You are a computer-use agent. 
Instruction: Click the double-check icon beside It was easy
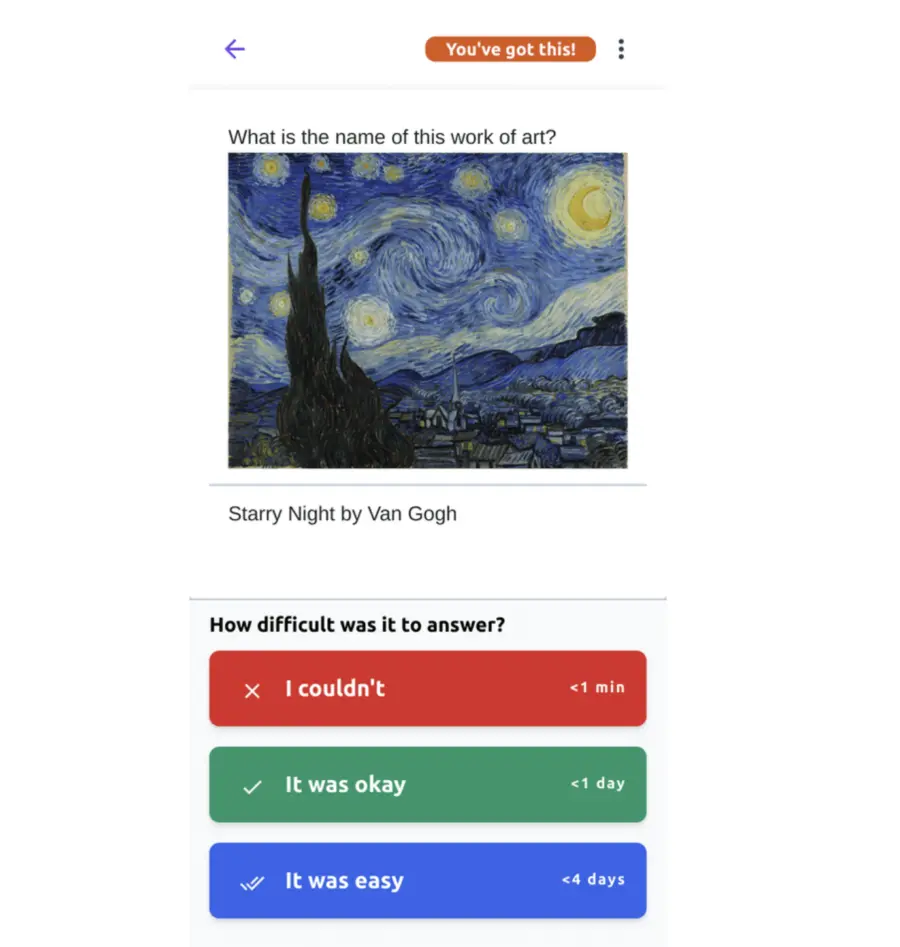[x=252, y=882]
